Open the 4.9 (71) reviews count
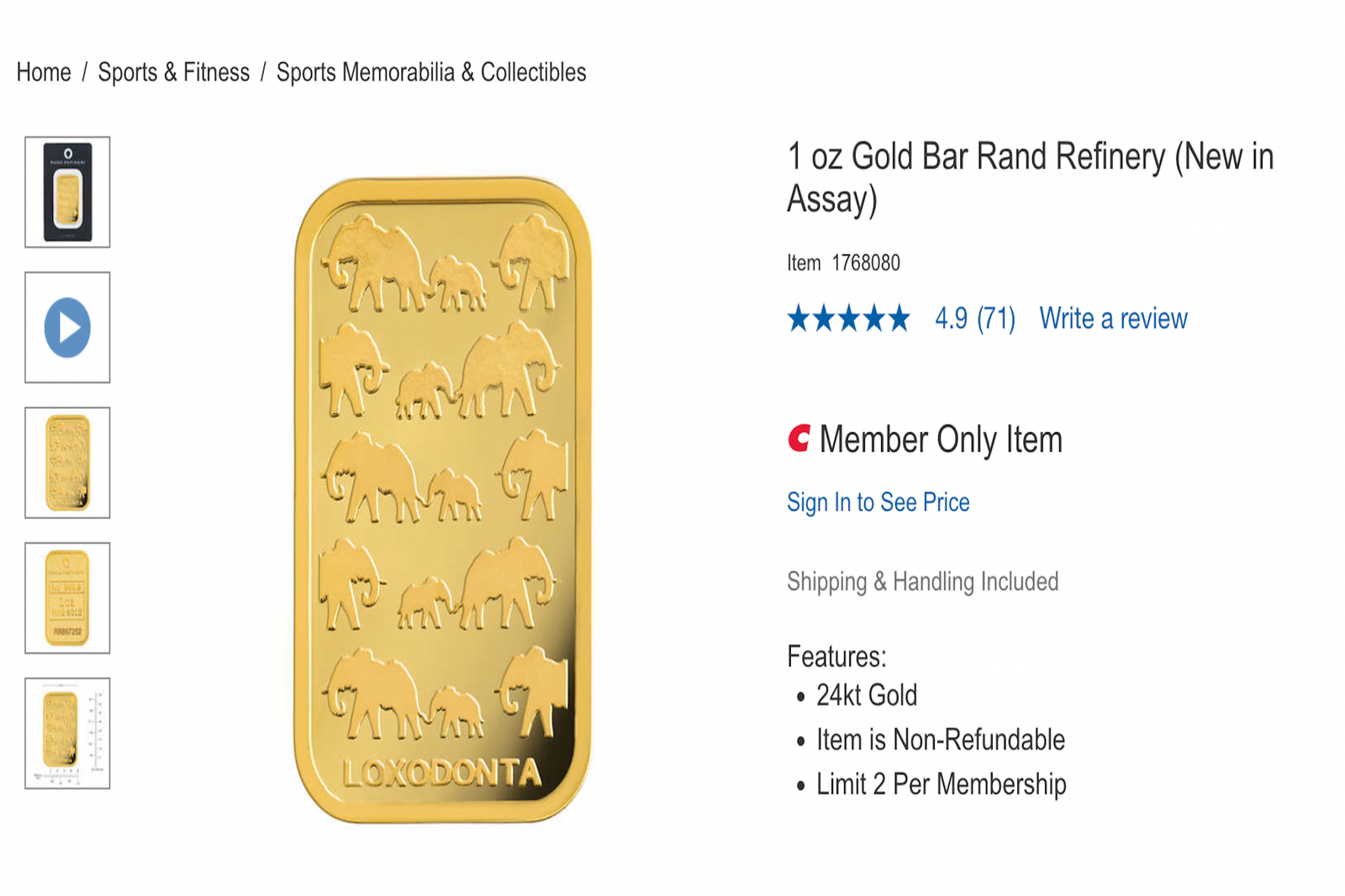 pyautogui.click(x=975, y=319)
